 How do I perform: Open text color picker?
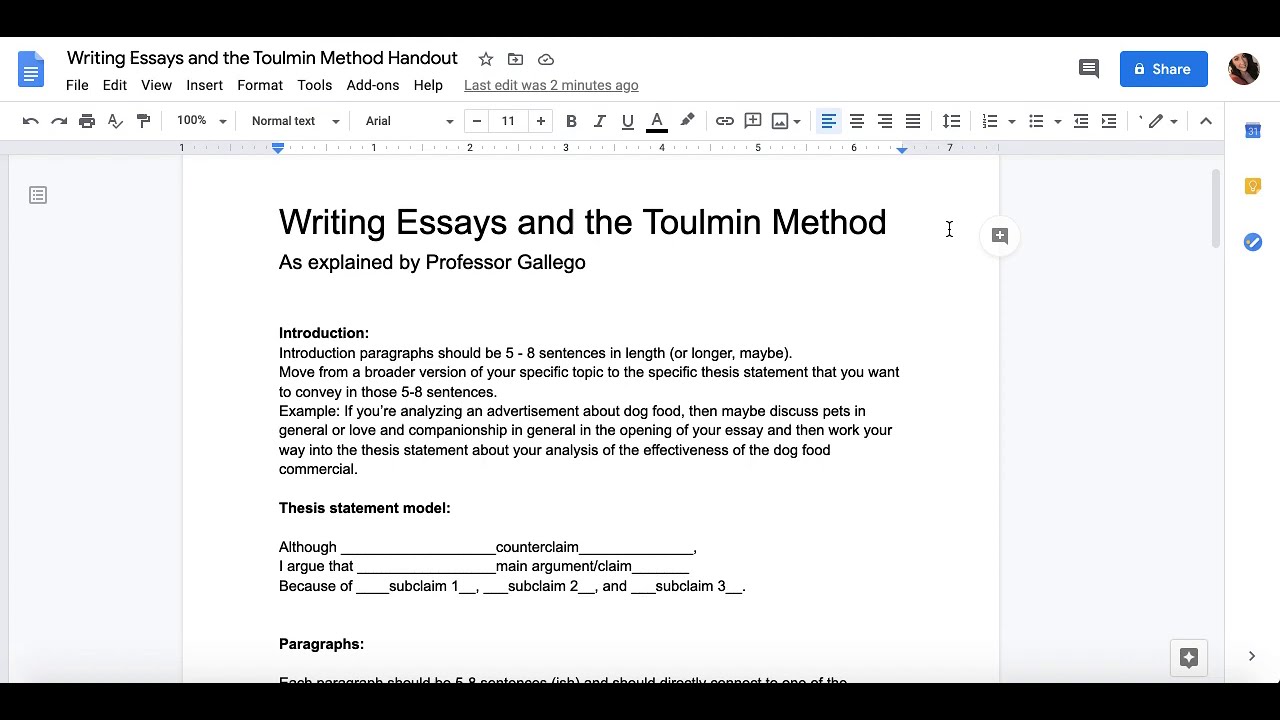[657, 121]
